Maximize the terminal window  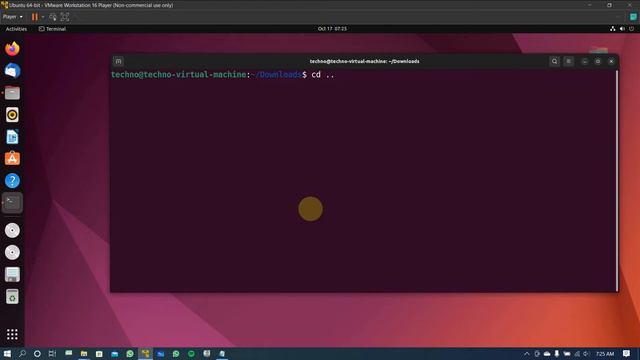click(598, 61)
